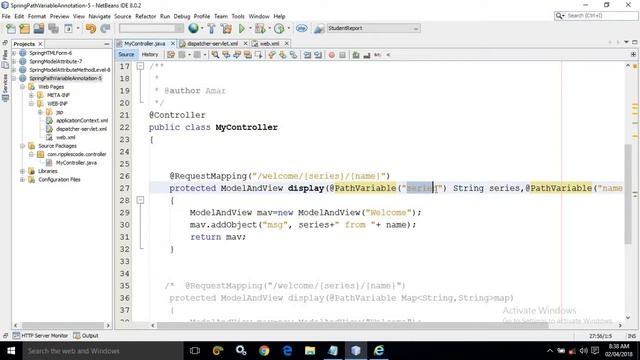This screenshot has height=360, width=640.
Task: Expand the Configuration Files node
Action: [x=22, y=180]
